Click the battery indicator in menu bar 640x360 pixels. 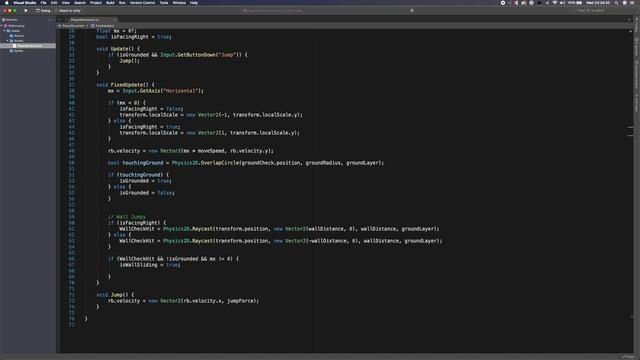[575, 2]
